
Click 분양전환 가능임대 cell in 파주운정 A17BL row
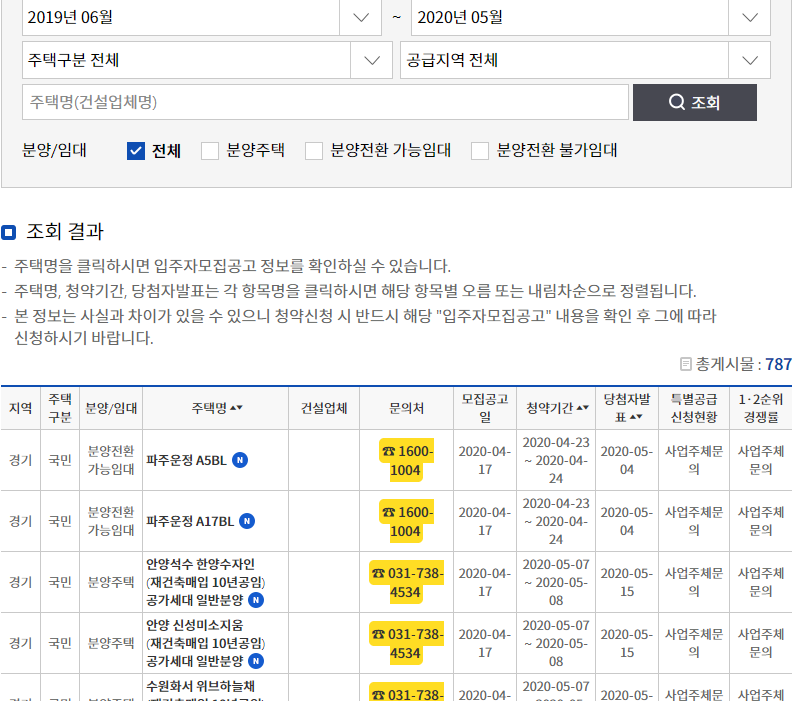tap(111, 521)
